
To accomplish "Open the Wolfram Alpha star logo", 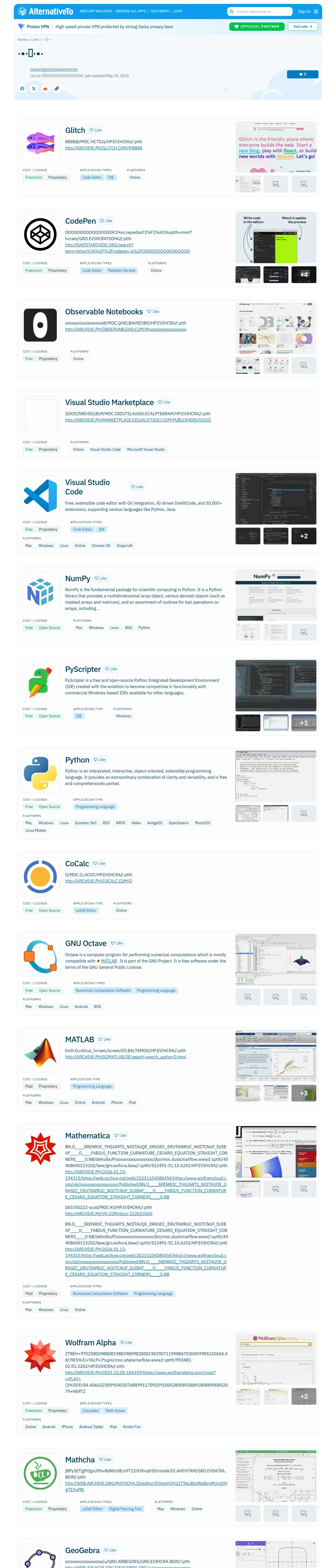I will point(40,1356).
